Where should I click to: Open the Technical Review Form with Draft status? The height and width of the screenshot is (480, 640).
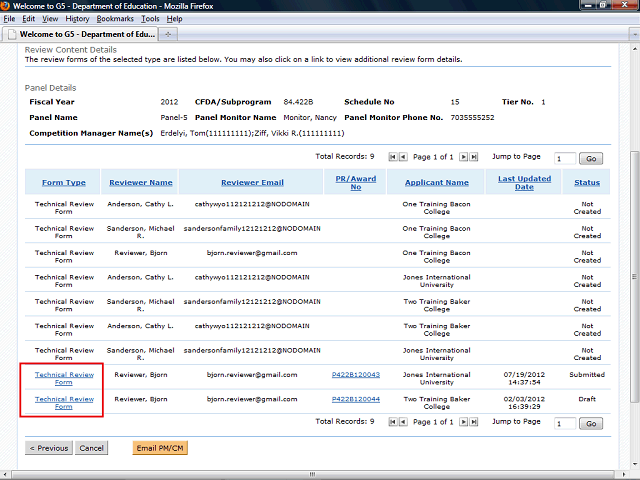(64, 402)
